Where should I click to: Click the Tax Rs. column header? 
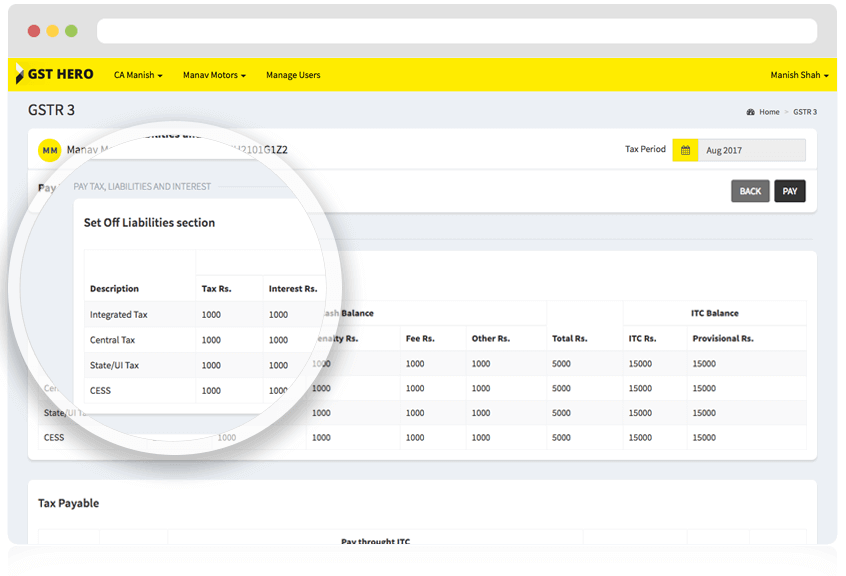(216, 289)
